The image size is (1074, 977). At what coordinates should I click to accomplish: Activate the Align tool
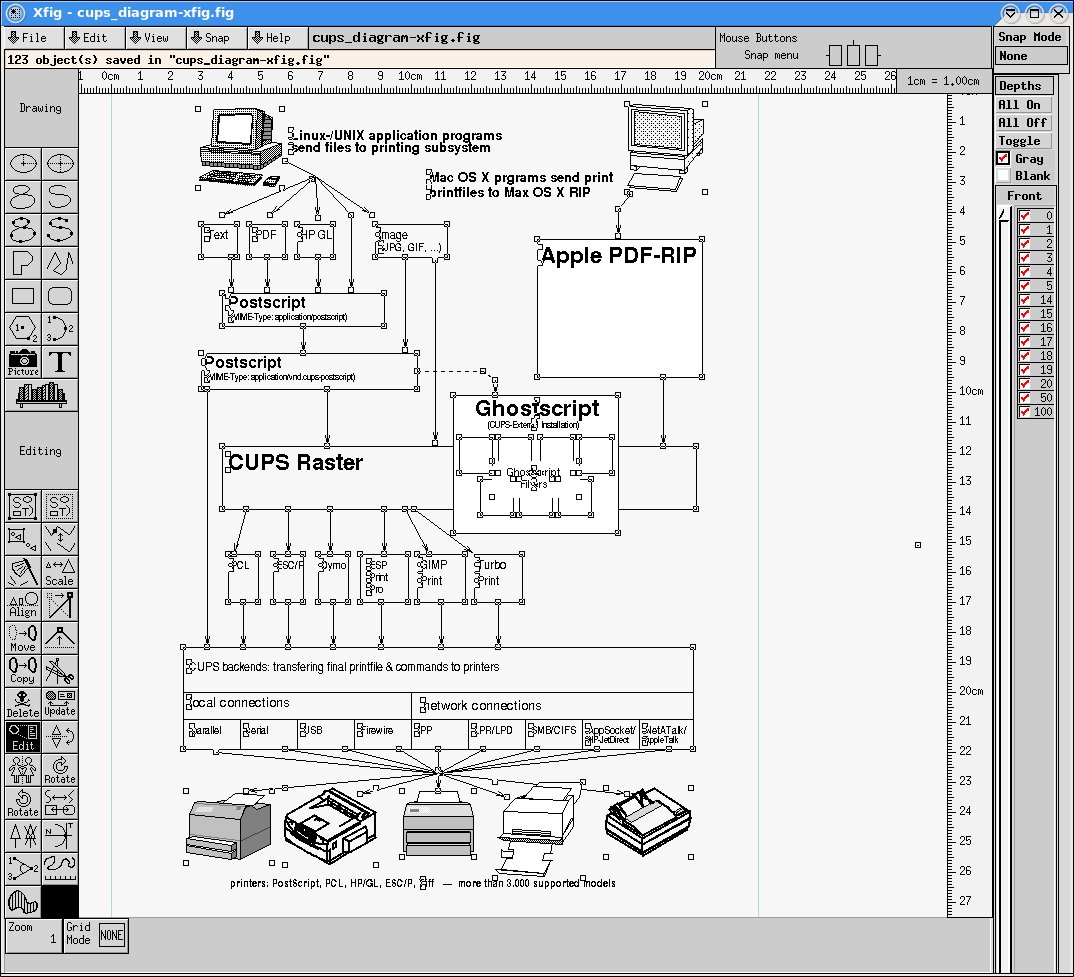pyautogui.click(x=23, y=605)
